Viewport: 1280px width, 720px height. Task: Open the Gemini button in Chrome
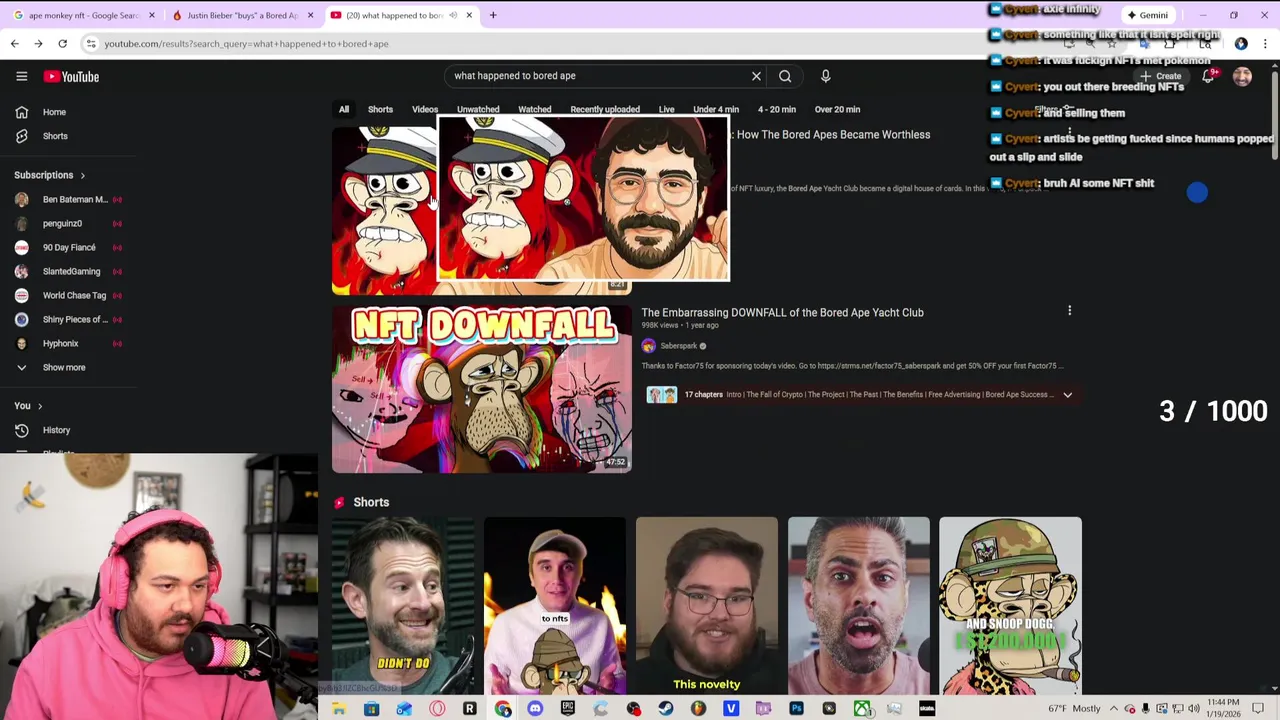tap(1146, 15)
